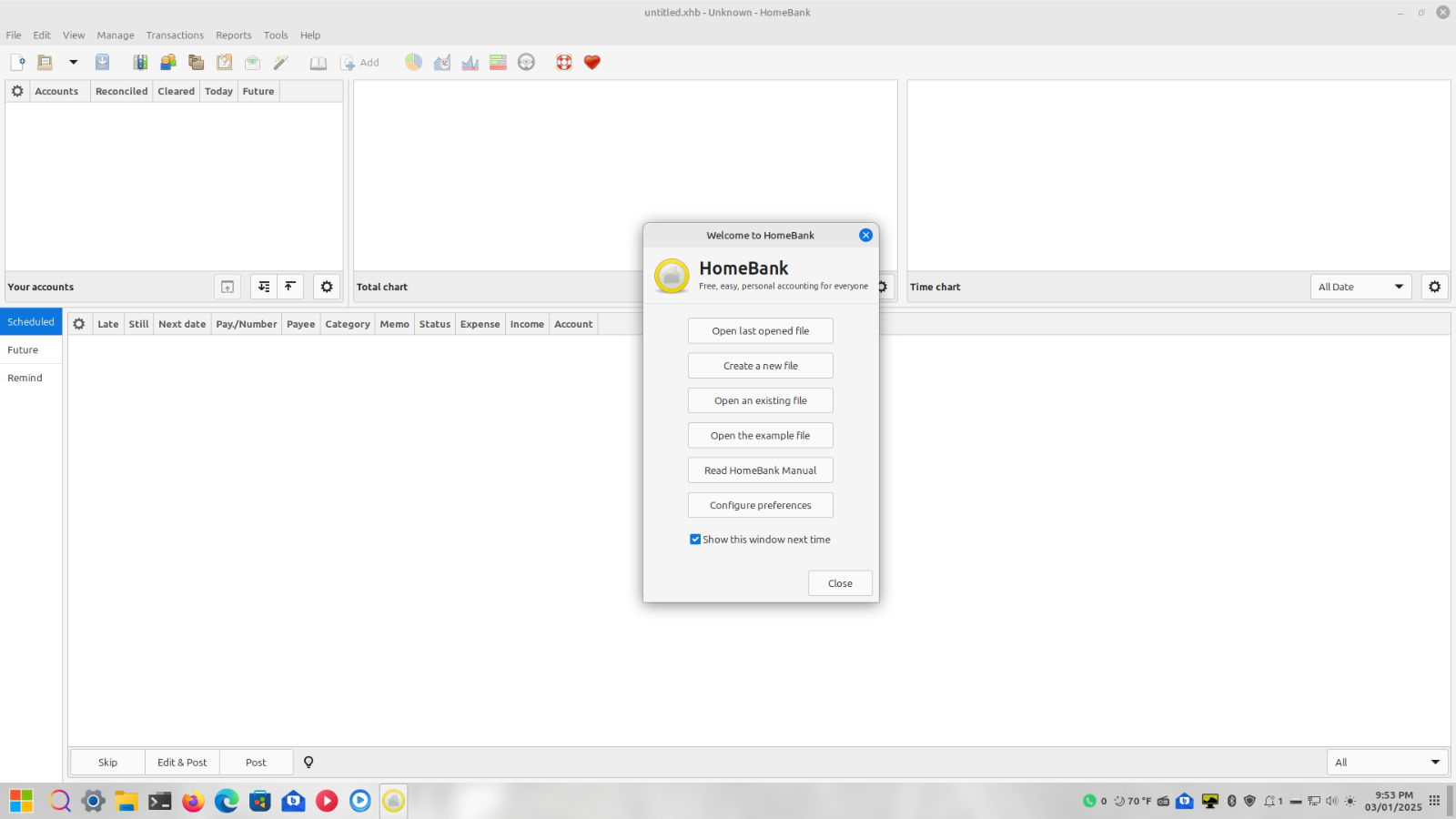This screenshot has height=819, width=1456.
Task: Click the collapse all accounts icon
Action: 290,287
